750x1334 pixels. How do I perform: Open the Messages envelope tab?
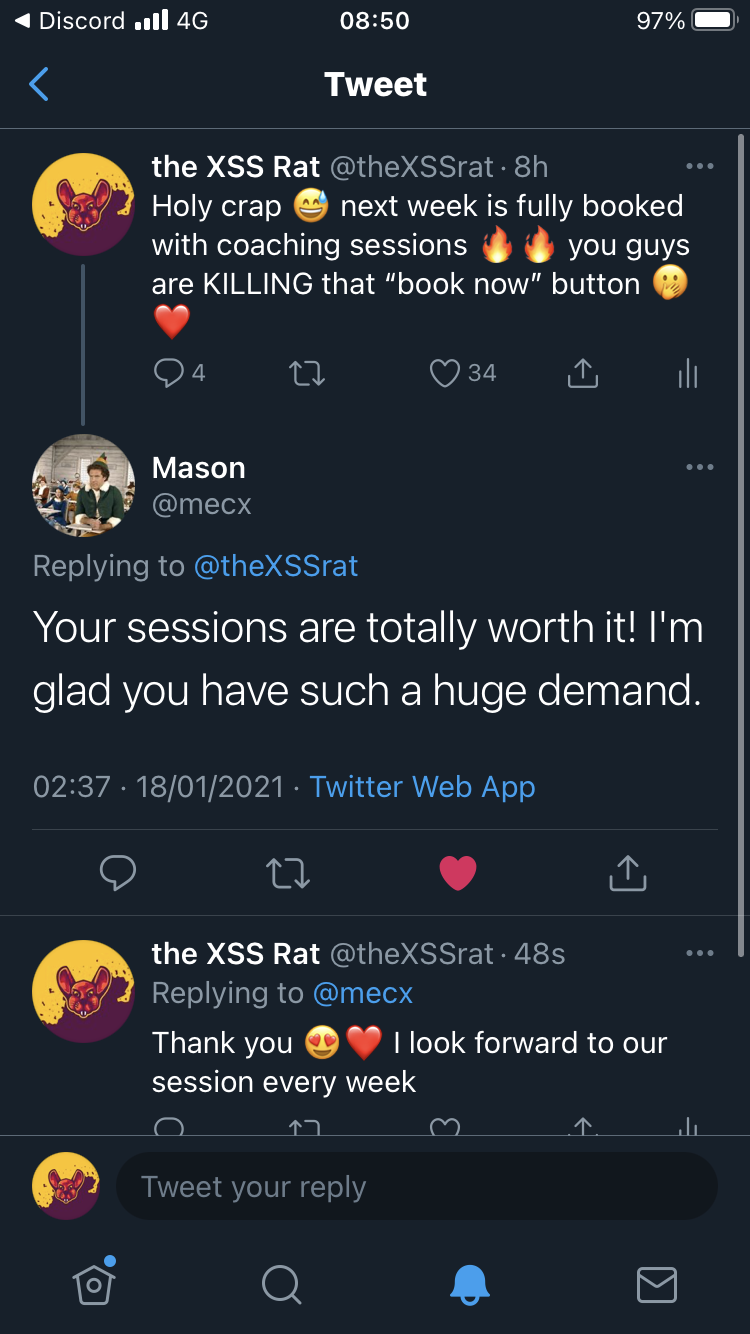point(656,1284)
